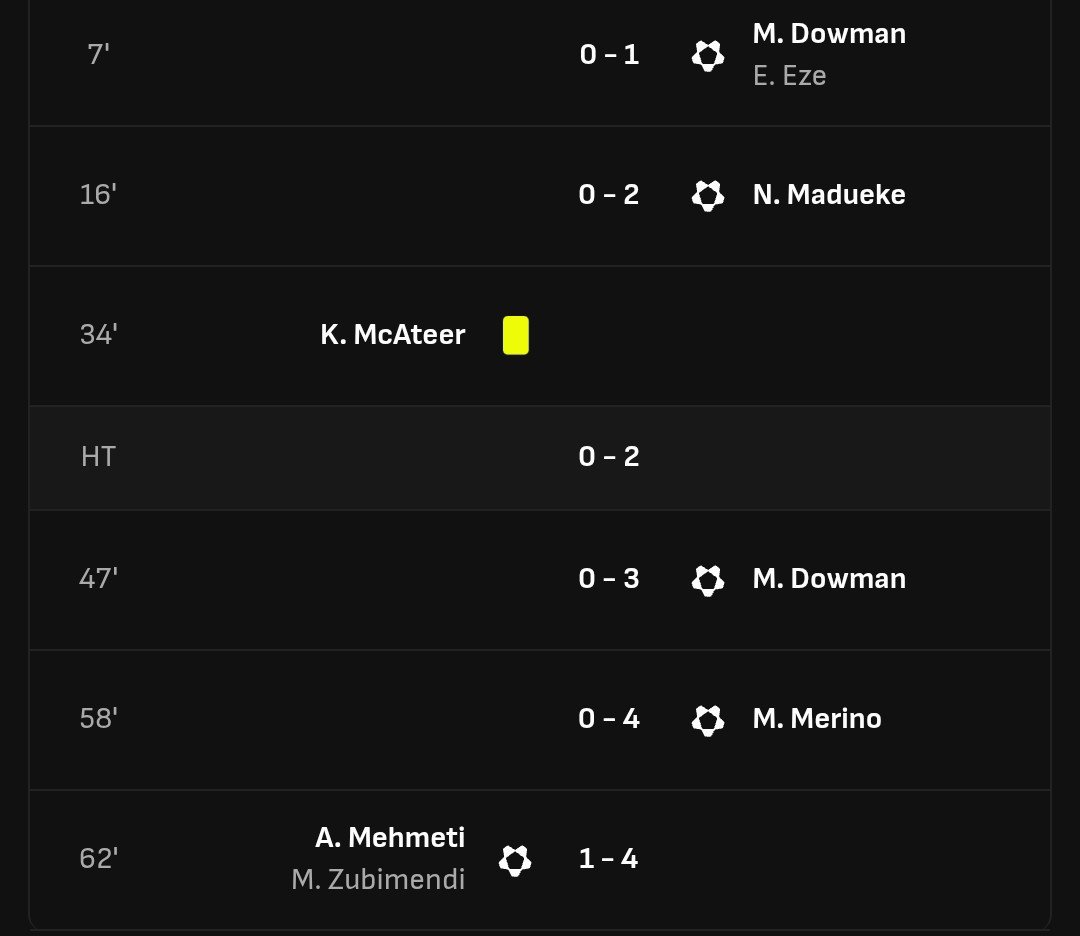Open M. Merino player page
Image resolution: width=1080 pixels, height=936 pixels.
click(x=817, y=718)
